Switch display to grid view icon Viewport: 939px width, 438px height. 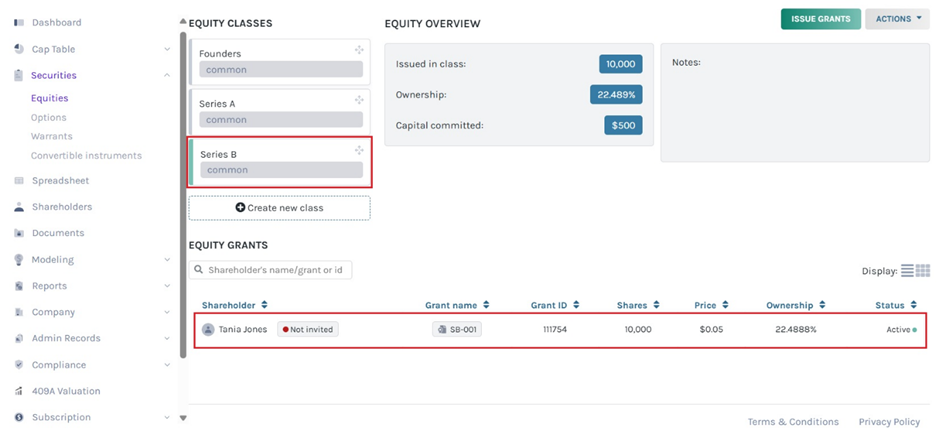point(923,270)
